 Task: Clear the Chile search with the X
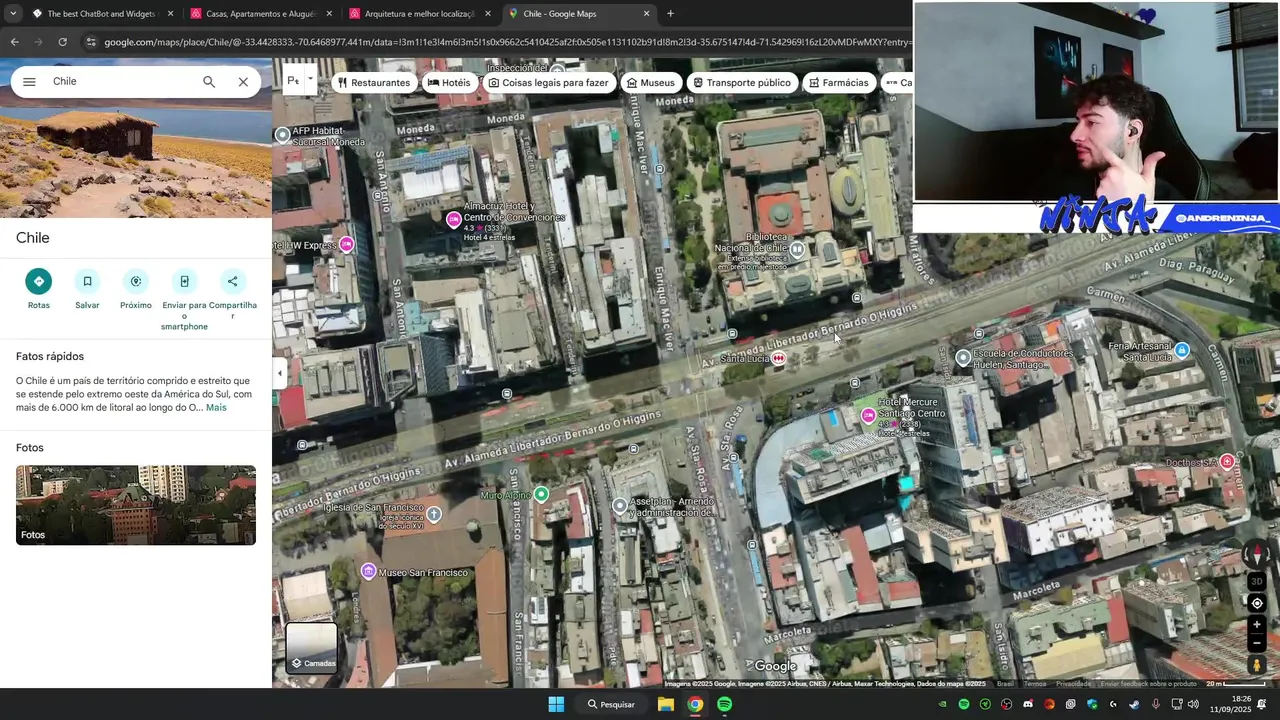(243, 82)
